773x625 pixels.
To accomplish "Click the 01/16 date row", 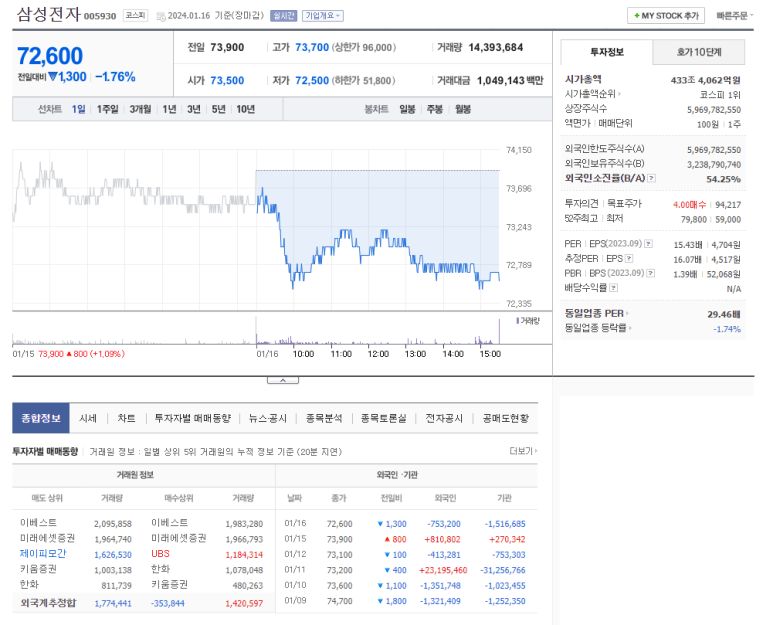I will pyautogui.click(x=295, y=523).
